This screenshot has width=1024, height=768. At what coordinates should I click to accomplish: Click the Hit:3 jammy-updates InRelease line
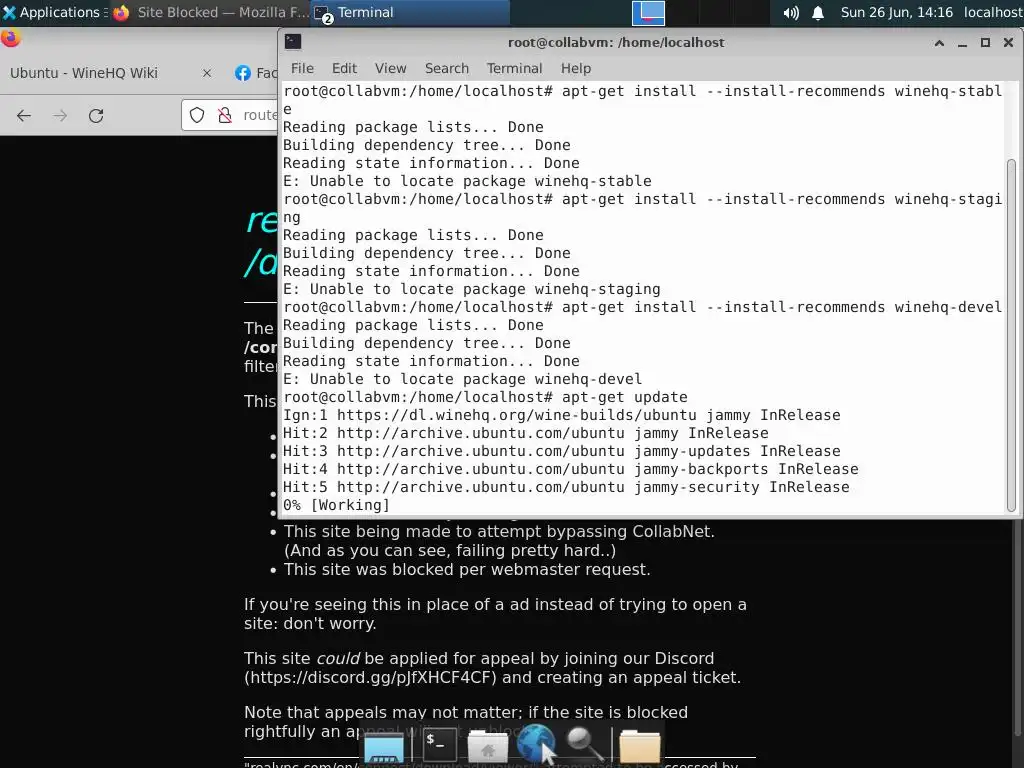pos(562,451)
